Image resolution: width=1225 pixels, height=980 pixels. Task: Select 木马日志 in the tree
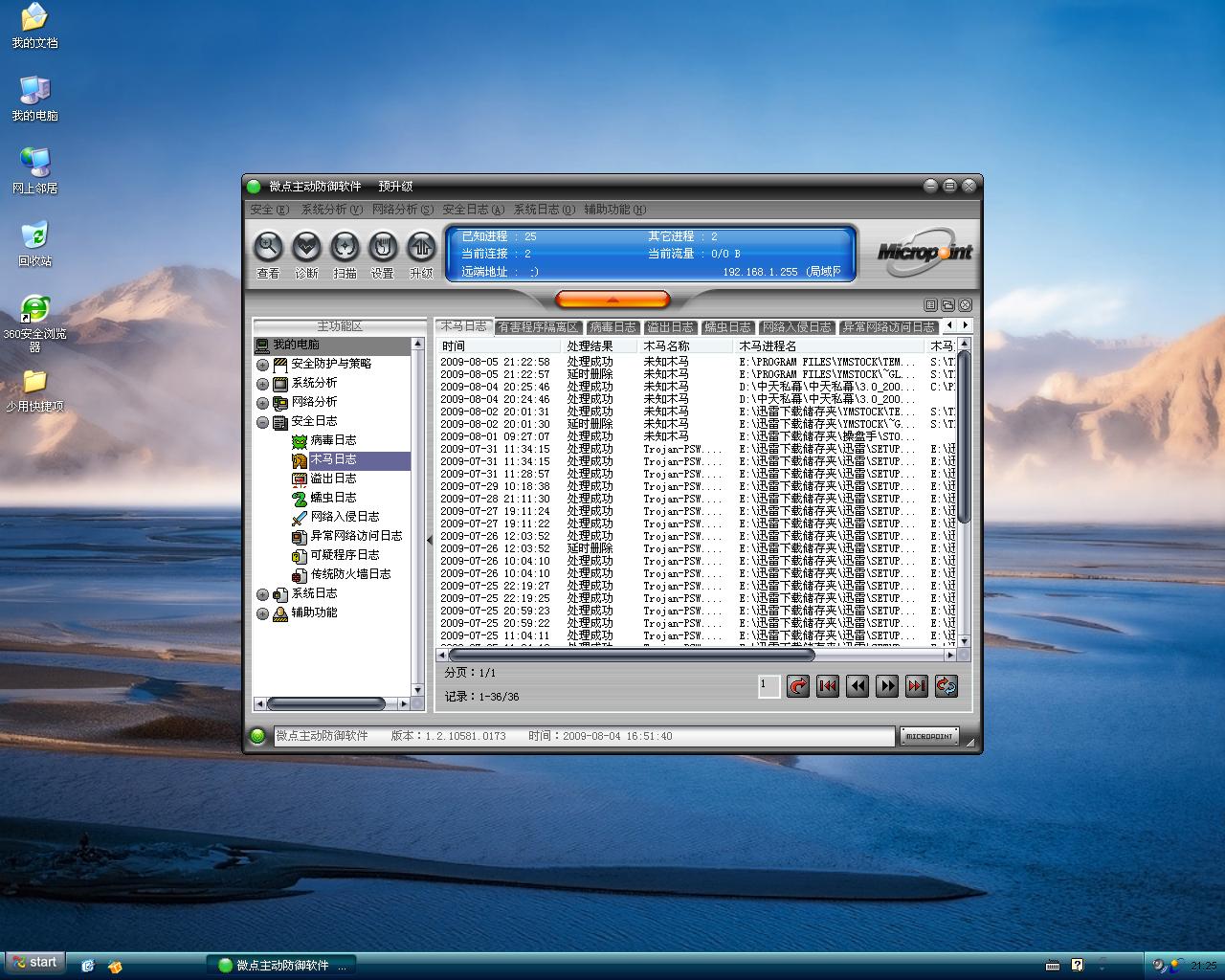point(333,459)
